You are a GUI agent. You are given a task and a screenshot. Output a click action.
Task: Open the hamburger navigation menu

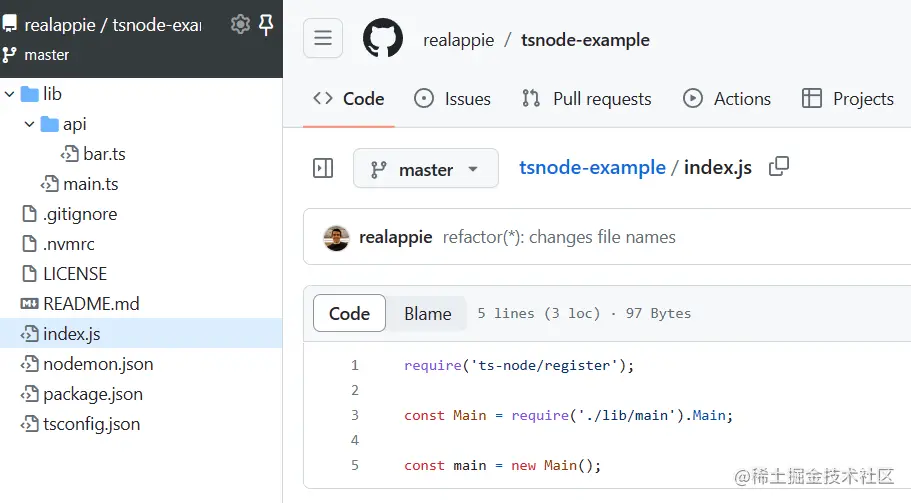click(323, 38)
